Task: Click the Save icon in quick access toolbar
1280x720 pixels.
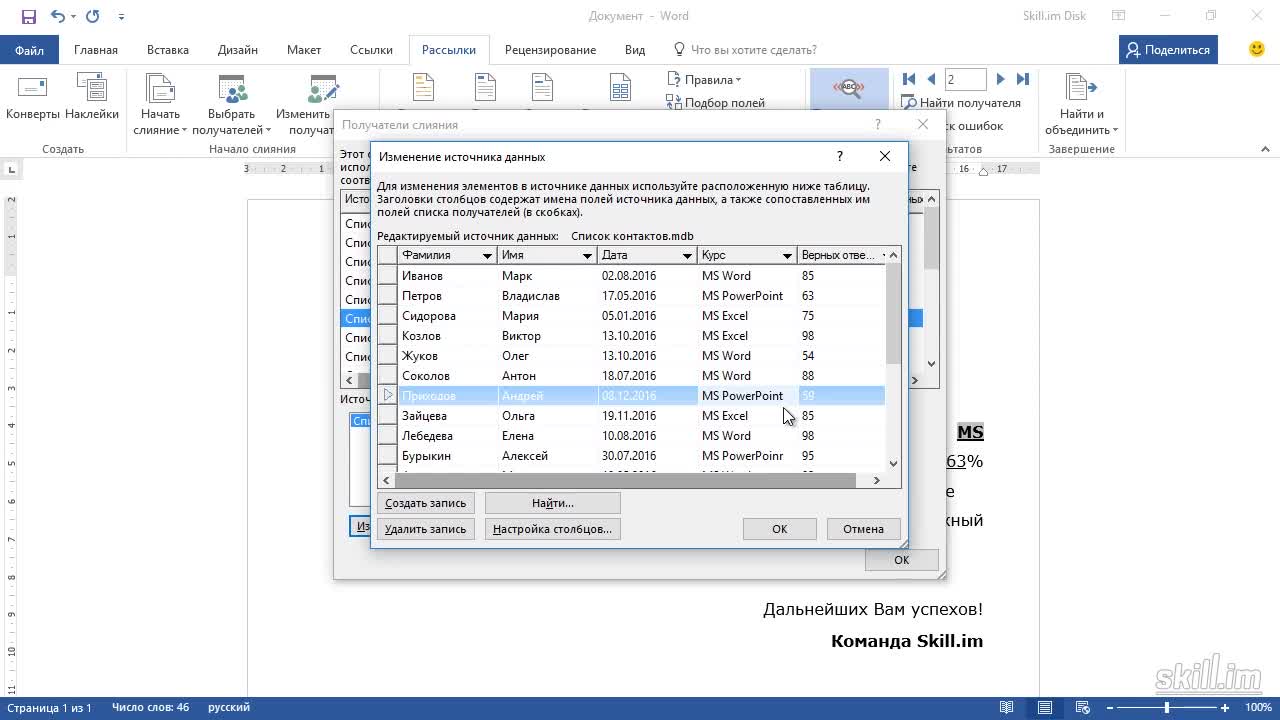Action: [28, 16]
